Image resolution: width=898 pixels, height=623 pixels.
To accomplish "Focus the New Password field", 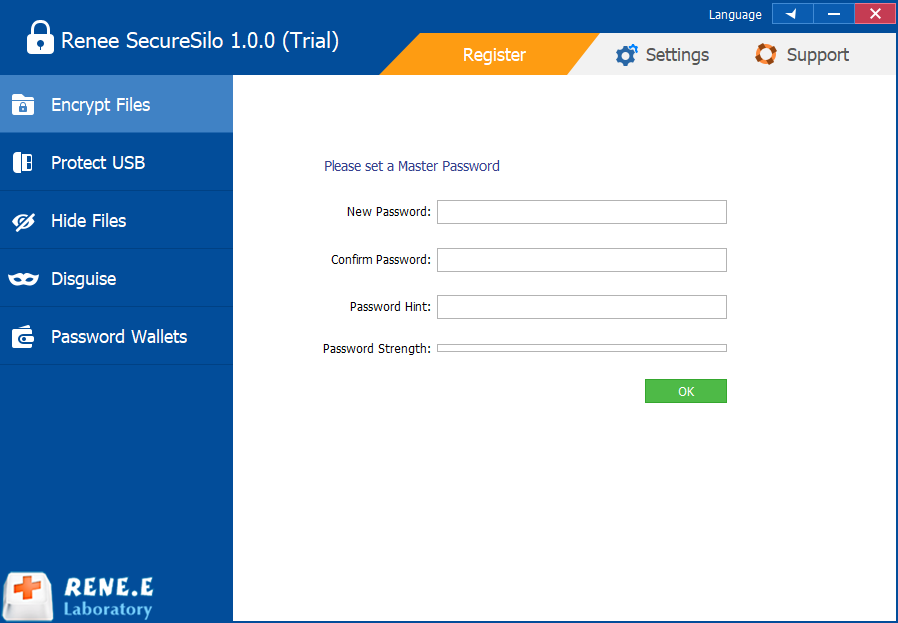I will [582, 212].
